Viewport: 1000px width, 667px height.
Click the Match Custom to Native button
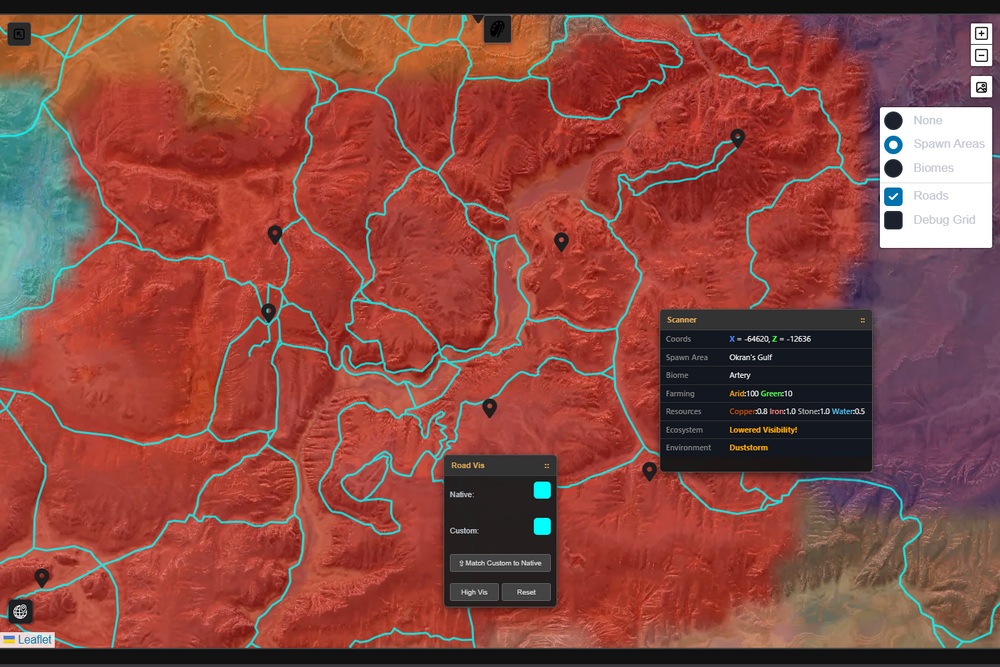[x=500, y=563]
